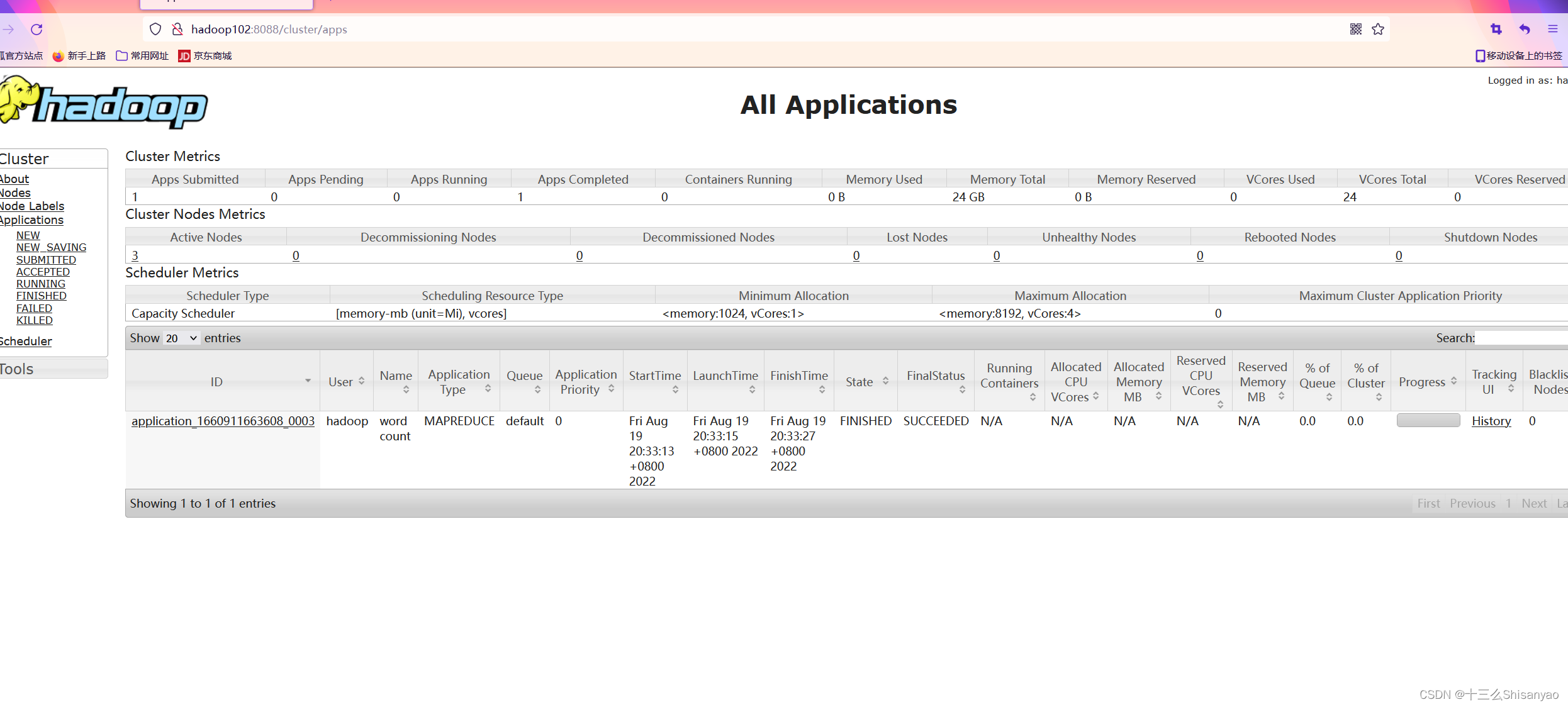Open Applications menu item
The image size is (1568, 707).
point(31,220)
